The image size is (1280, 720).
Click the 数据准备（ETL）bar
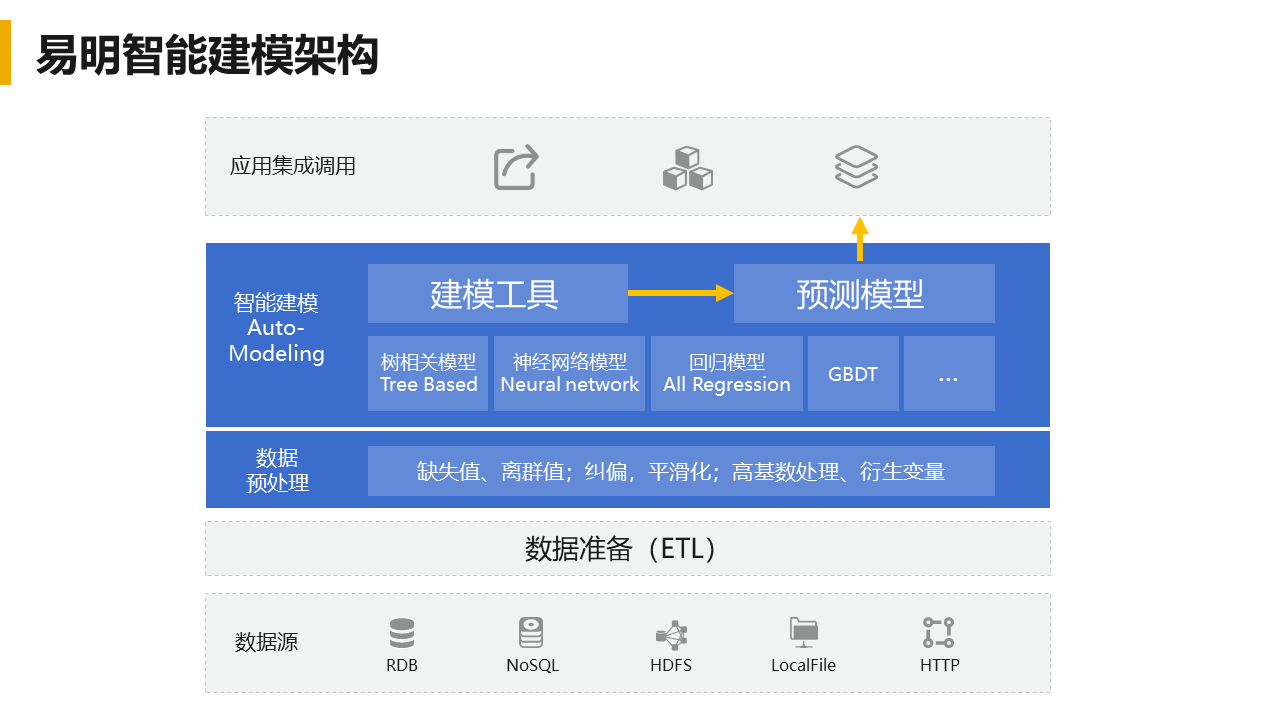[x=628, y=548]
